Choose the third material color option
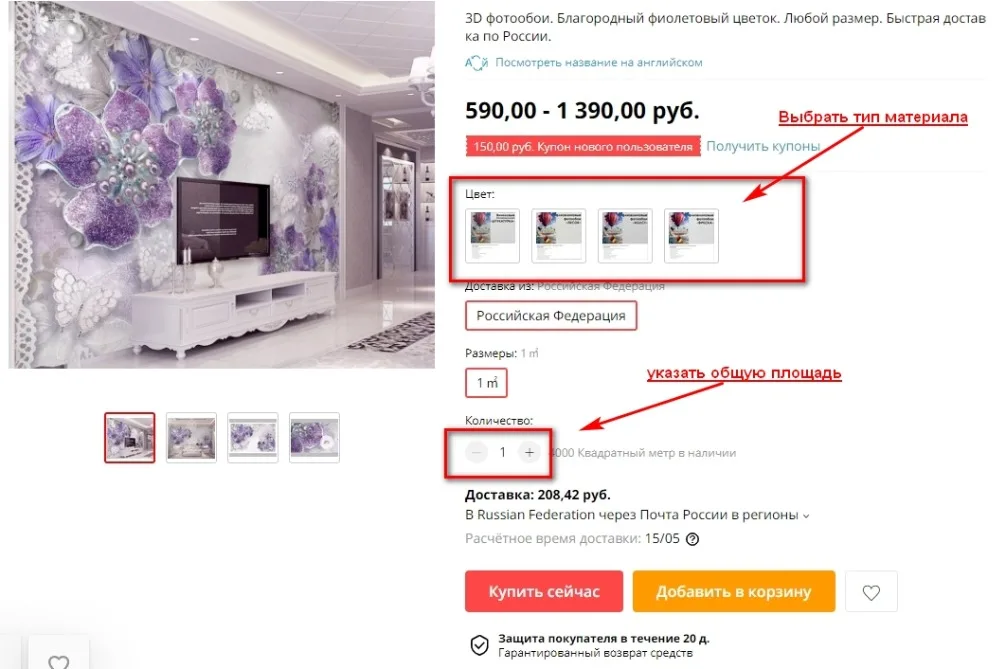 tap(625, 235)
